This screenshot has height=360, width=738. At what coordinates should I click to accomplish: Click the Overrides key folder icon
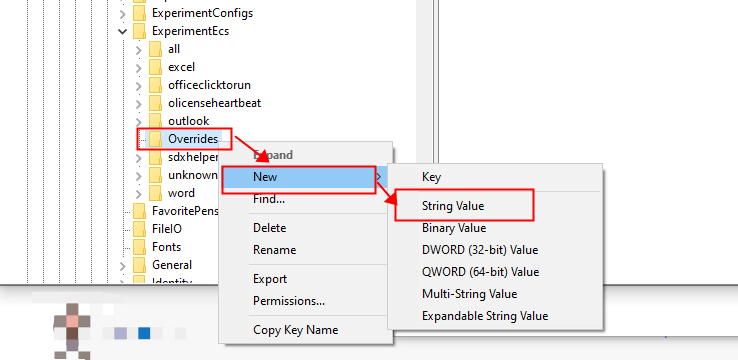click(x=155, y=139)
